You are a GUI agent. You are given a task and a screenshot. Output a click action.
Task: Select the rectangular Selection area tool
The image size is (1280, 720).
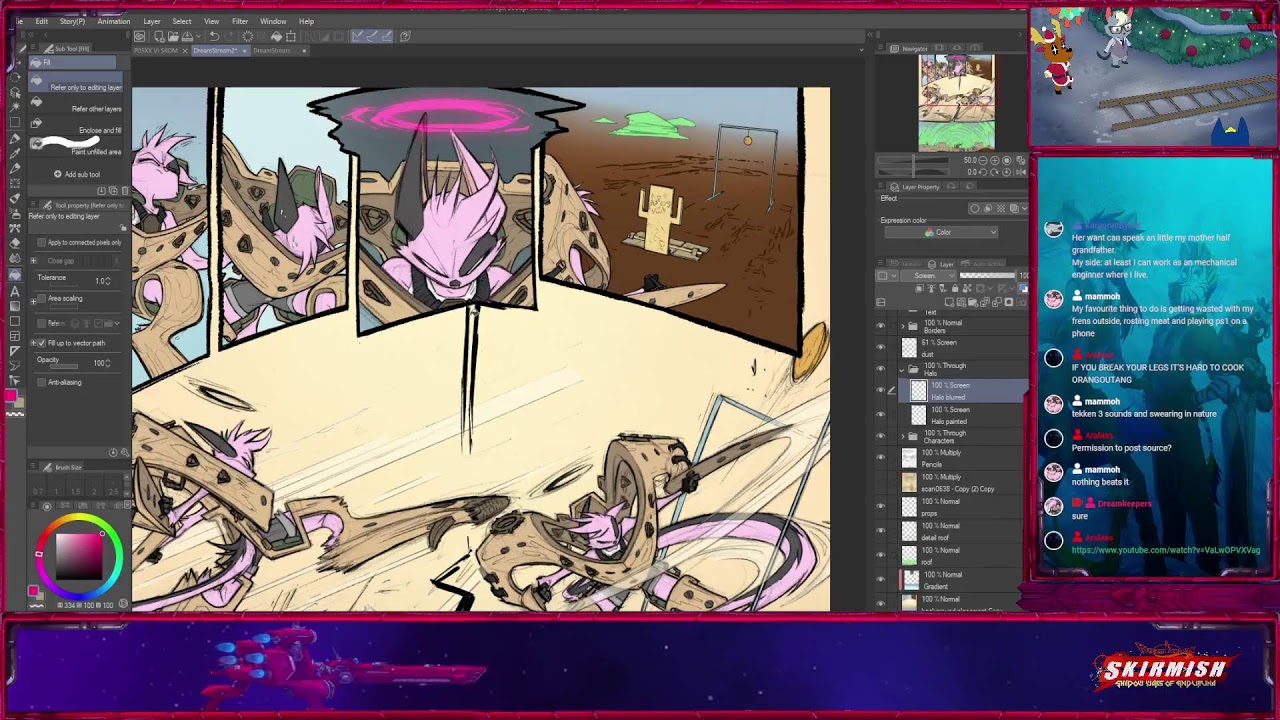point(15,122)
